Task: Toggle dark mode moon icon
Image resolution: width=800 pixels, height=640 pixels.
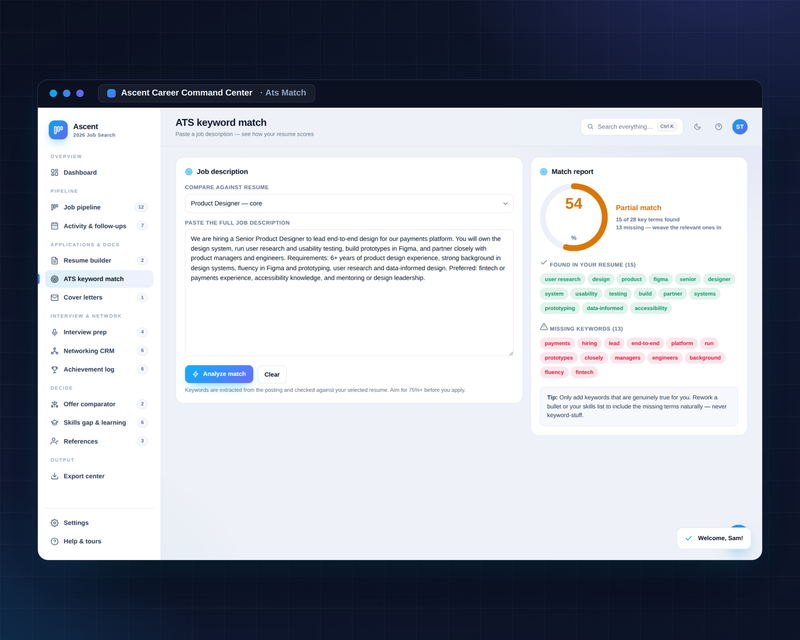Action: click(697, 127)
